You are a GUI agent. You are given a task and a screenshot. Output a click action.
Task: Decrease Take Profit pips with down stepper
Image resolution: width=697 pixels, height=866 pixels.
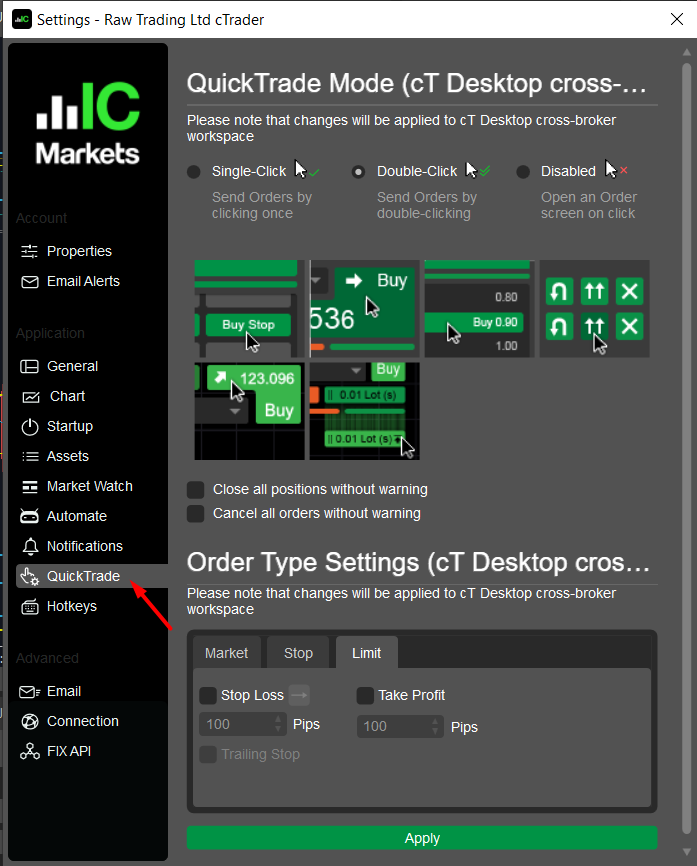pos(435,732)
